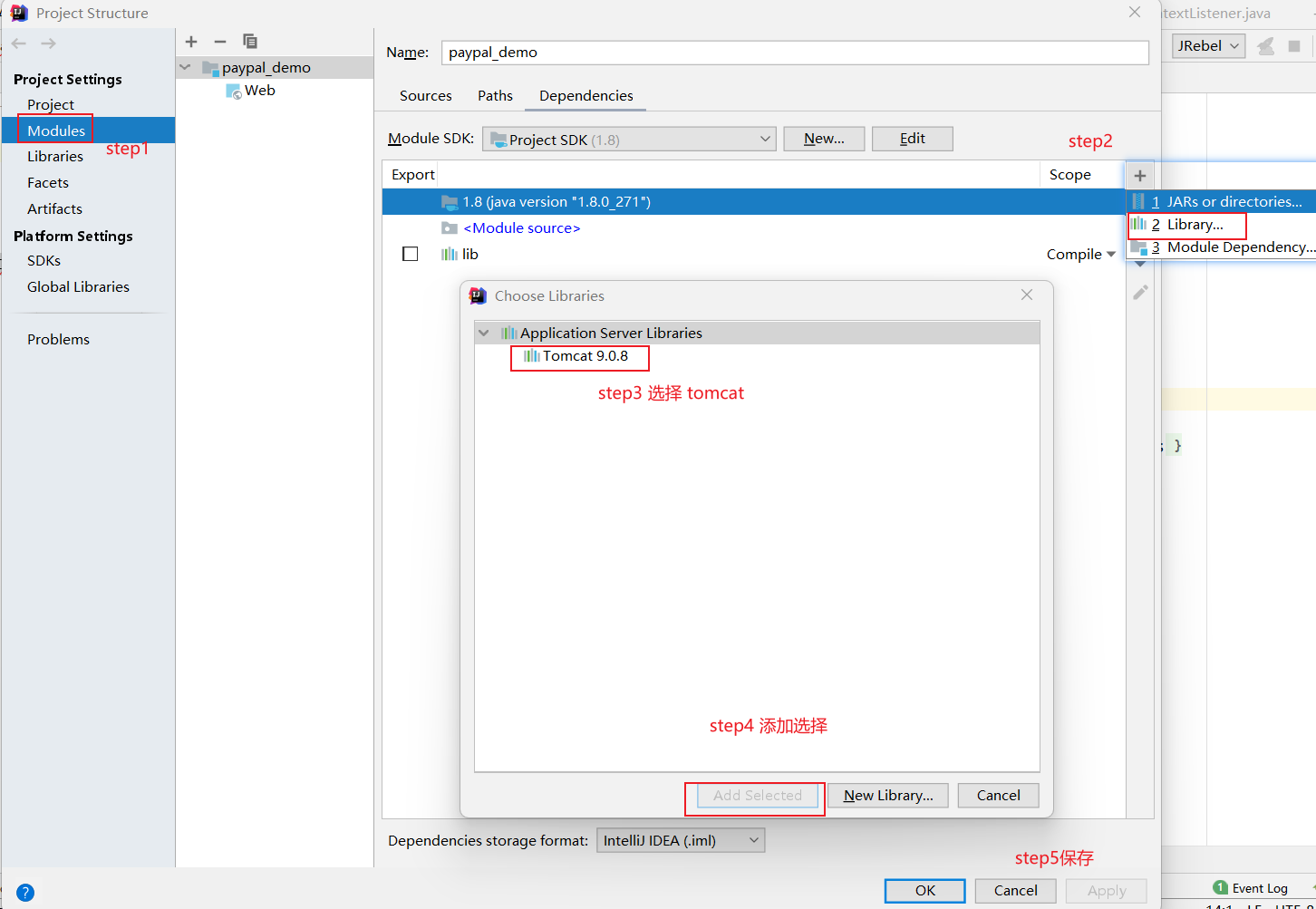Screen dimensions: 1316x909
Task: Click the New Library... button
Action: click(x=887, y=796)
